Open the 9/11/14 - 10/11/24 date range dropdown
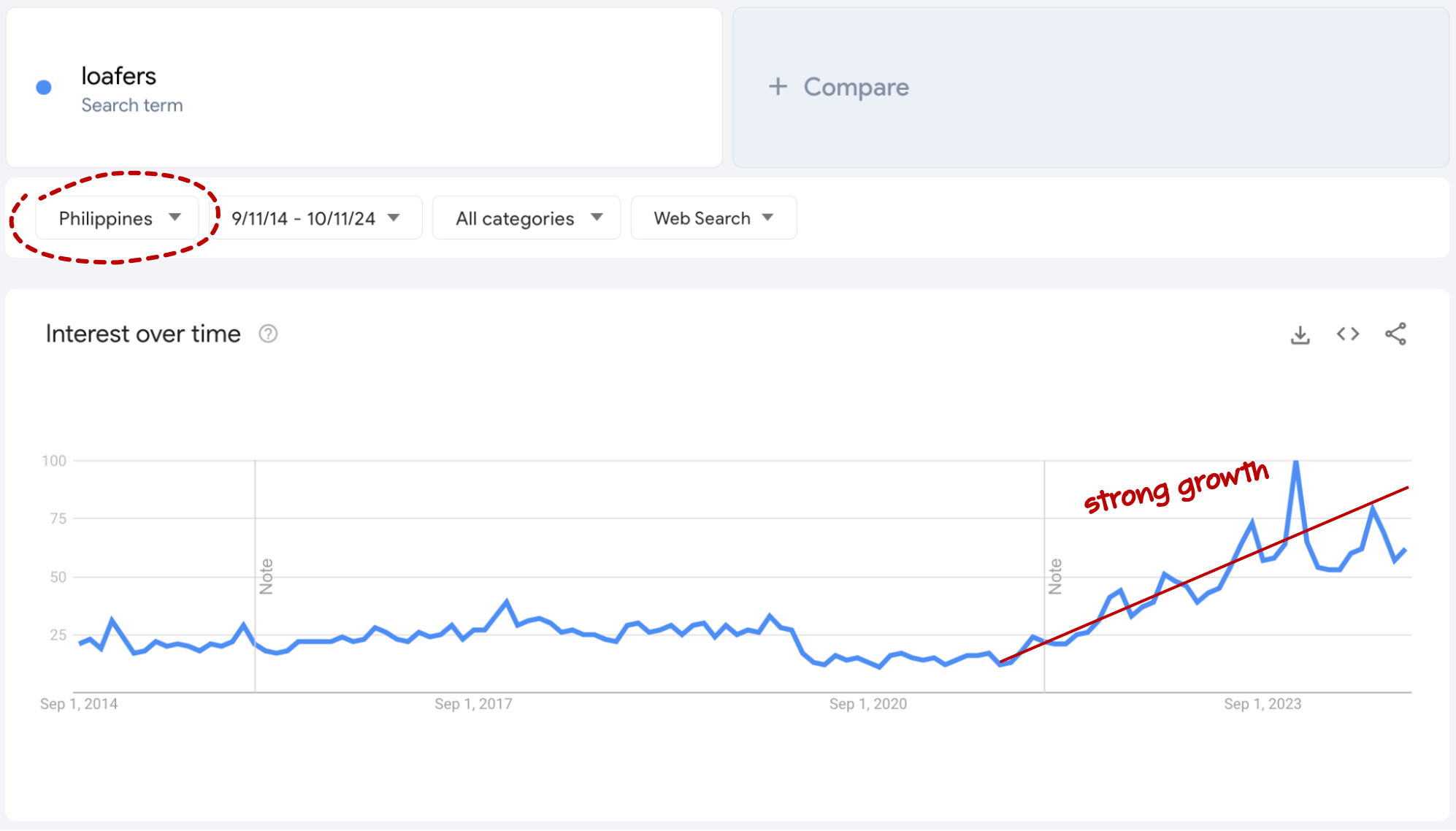Image resolution: width=1456 pixels, height=831 pixels. point(315,218)
